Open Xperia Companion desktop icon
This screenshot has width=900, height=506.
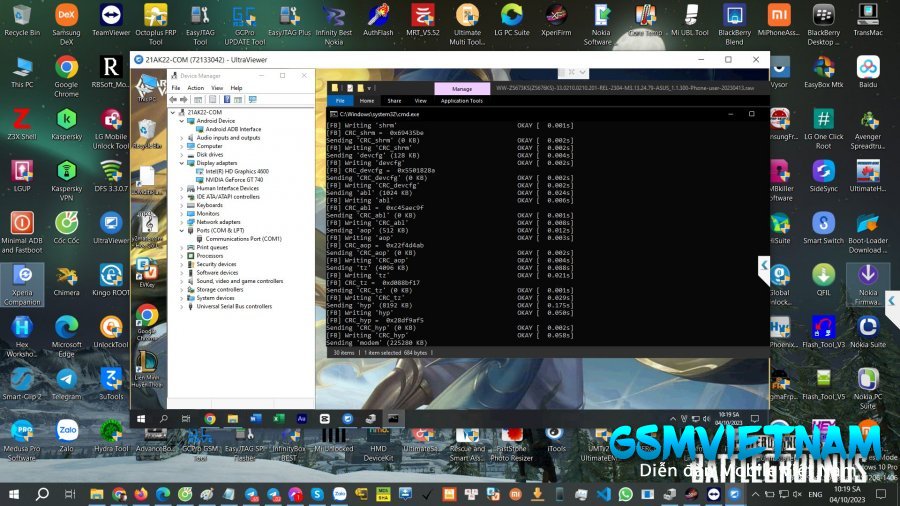click(22, 285)
